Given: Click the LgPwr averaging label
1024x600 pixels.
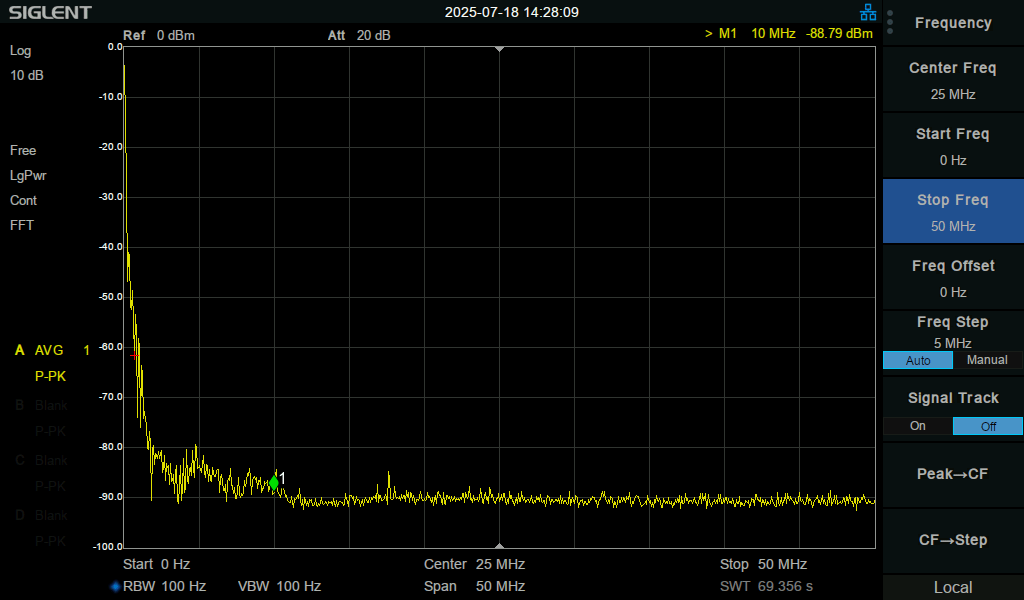Looking at the screenshot, I should [28, 176].
